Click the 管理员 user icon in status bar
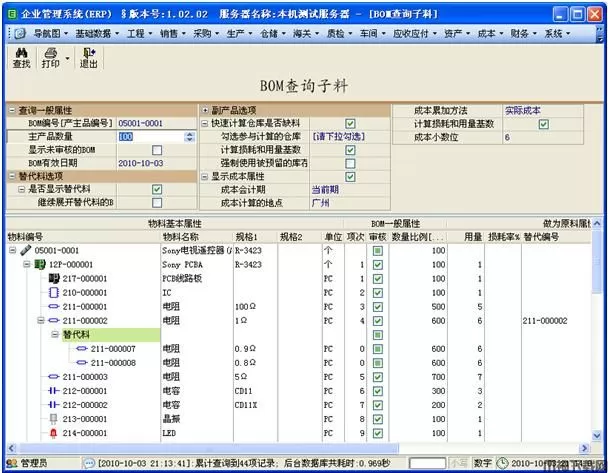 [11, 464]
